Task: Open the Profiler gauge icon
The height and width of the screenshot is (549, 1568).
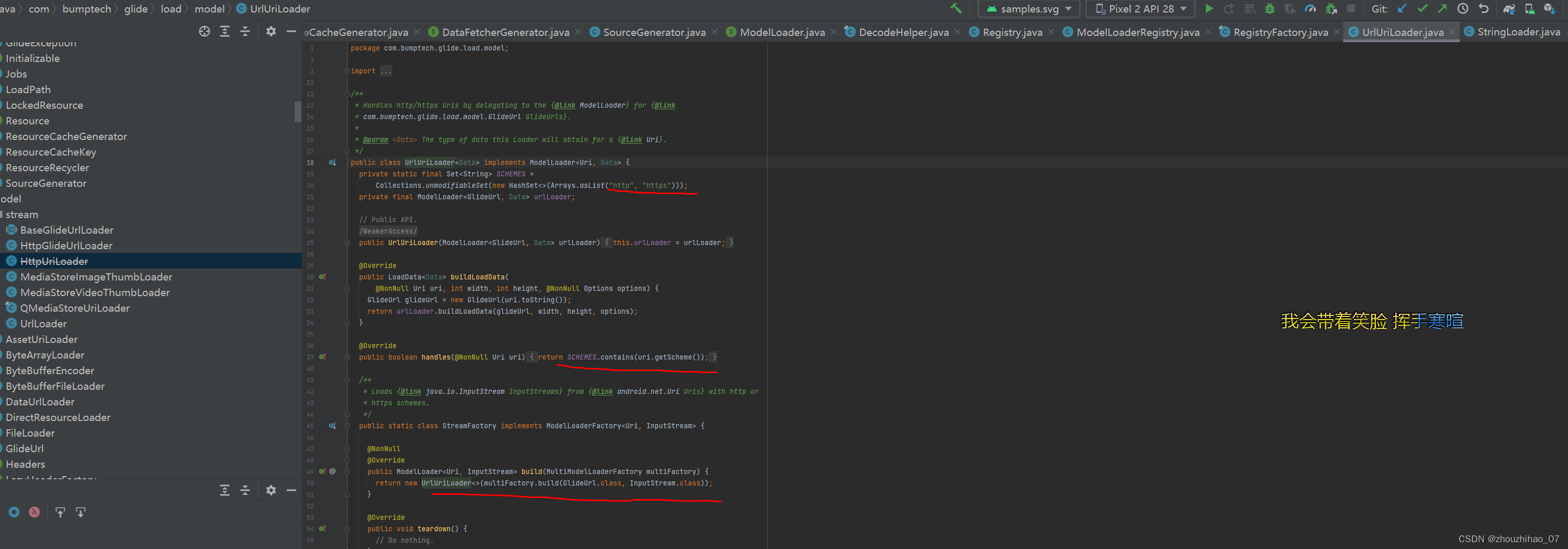Action: 1310,8
